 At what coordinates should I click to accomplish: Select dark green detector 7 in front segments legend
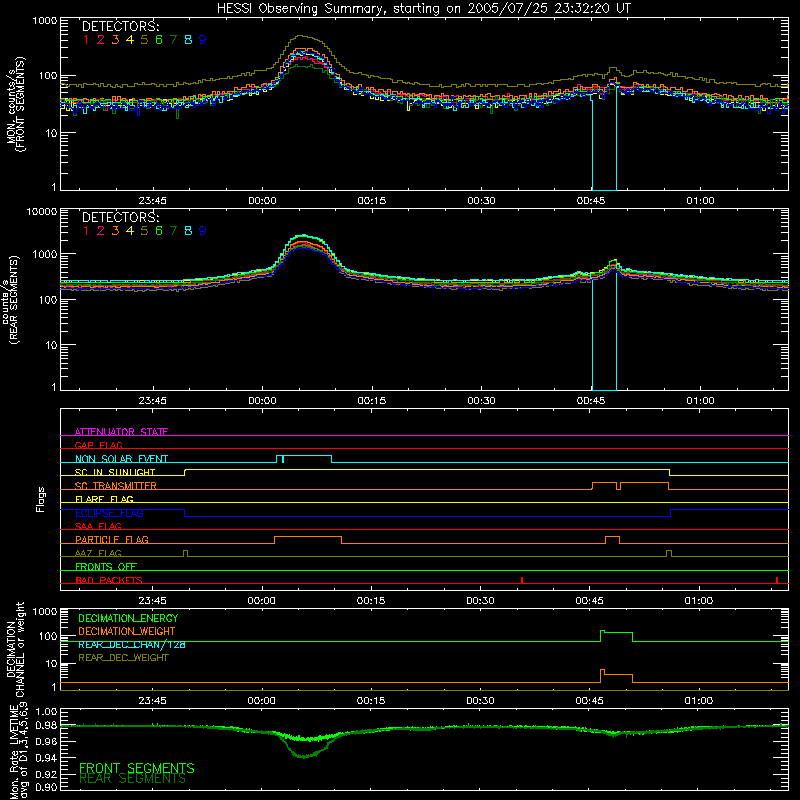point(173,40)
